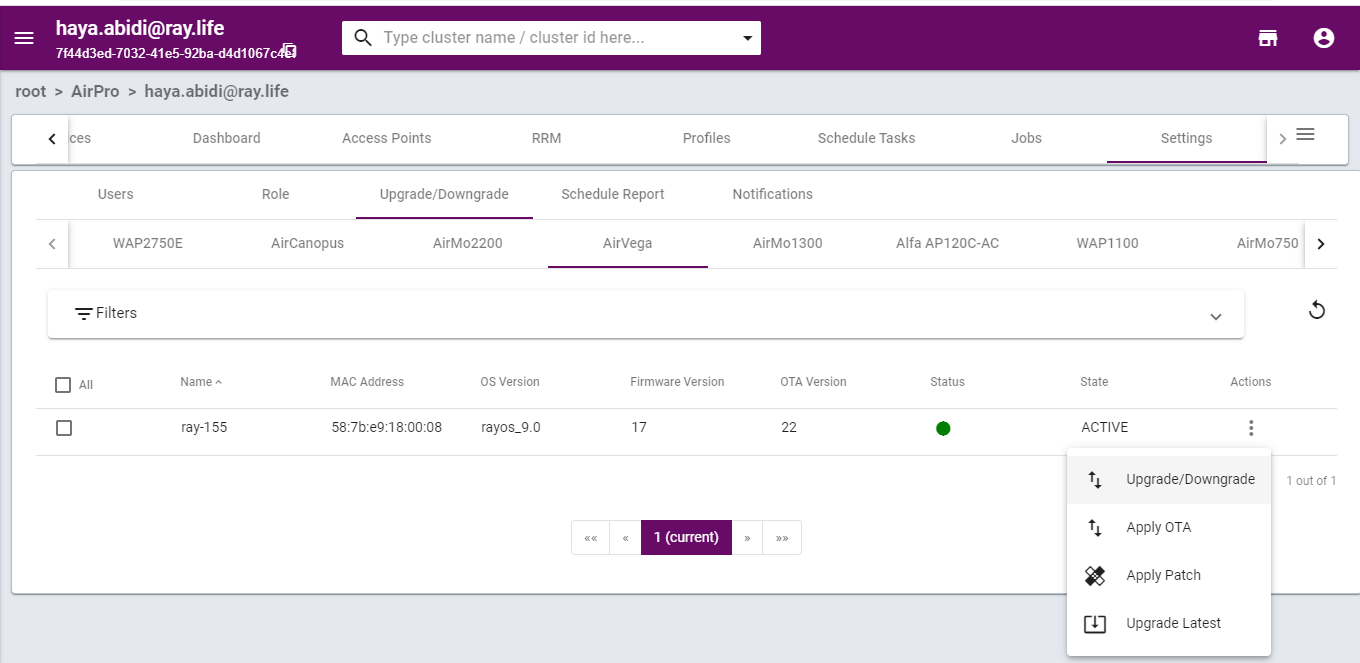The width and height of the screenshot is (1360, 663).
Task: Go to last page of pagination
Action: tap(782, 538)
